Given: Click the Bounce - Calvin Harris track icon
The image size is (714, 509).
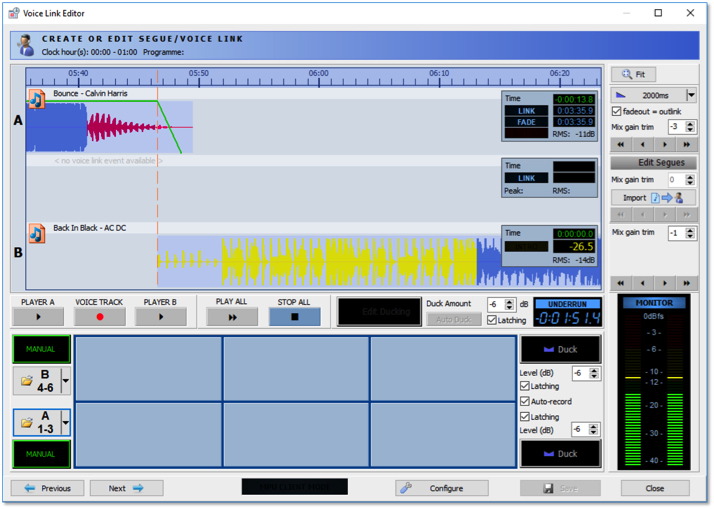Looking at the screenshot, I should pyautogui.click(x=37, y=99).
